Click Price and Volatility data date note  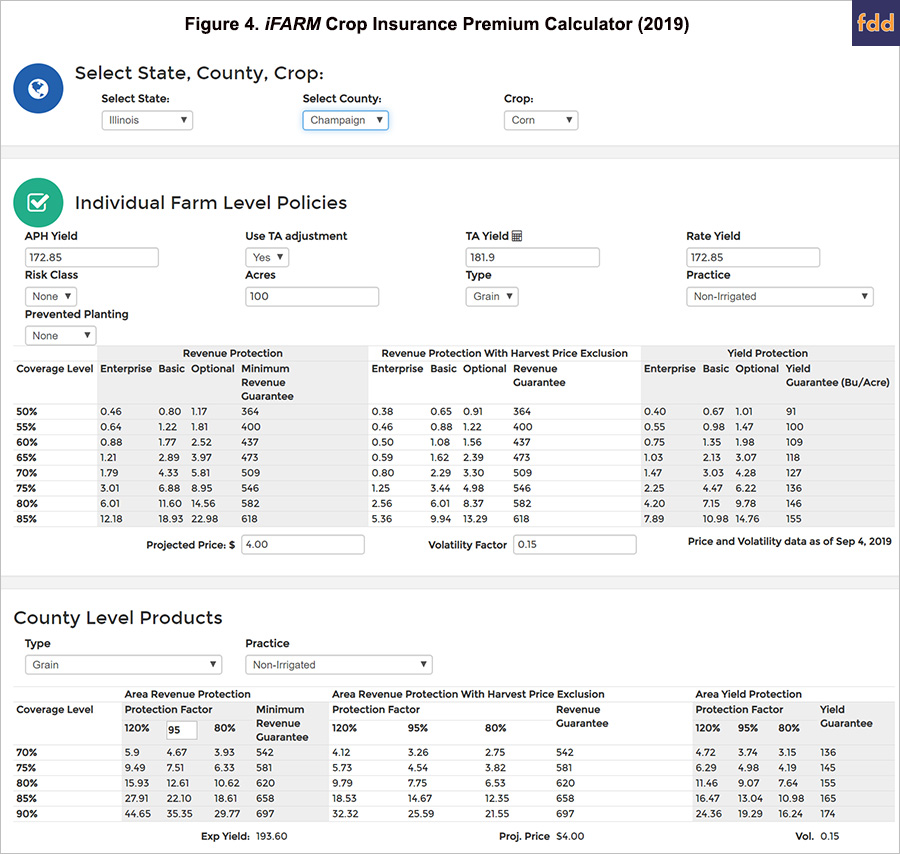(789, 541)
